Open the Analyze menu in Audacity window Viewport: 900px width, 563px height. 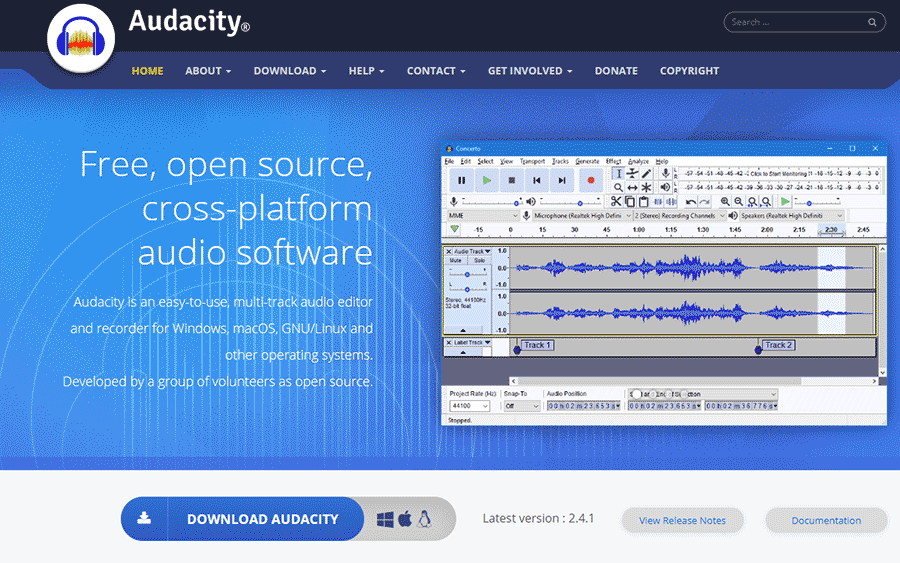(x=638, y=161)
